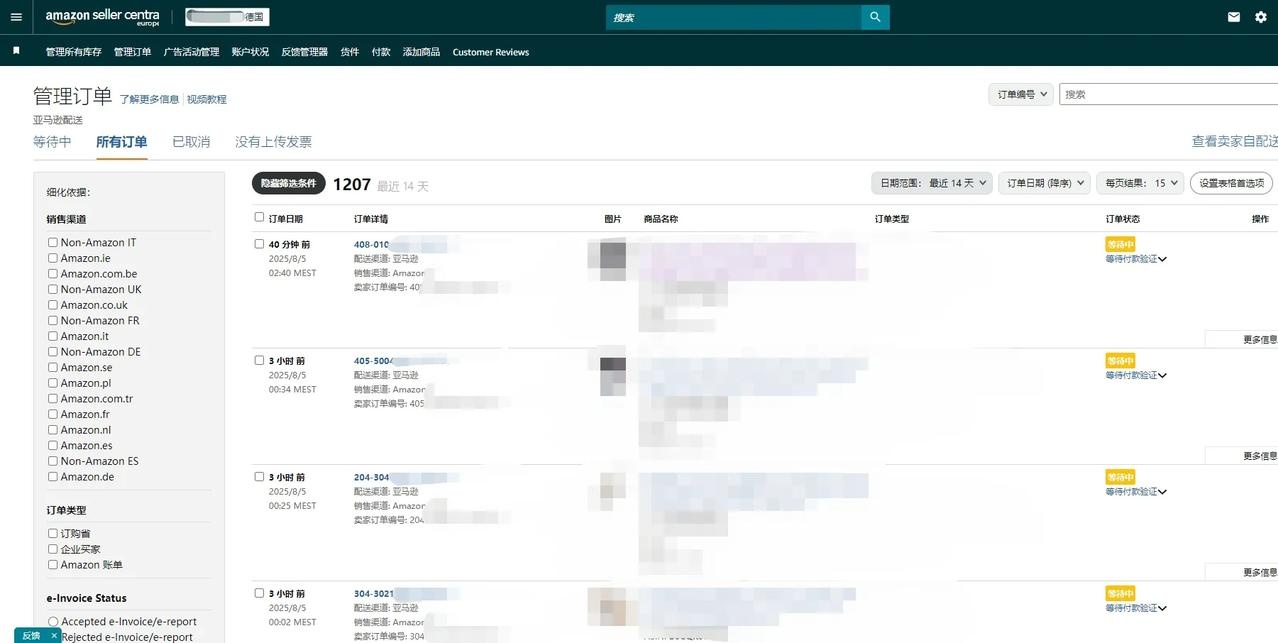The image size is (1278, 643).
Task: Expand 等待付款验证 for order 408-010
Action: [x=1136, y=259]
